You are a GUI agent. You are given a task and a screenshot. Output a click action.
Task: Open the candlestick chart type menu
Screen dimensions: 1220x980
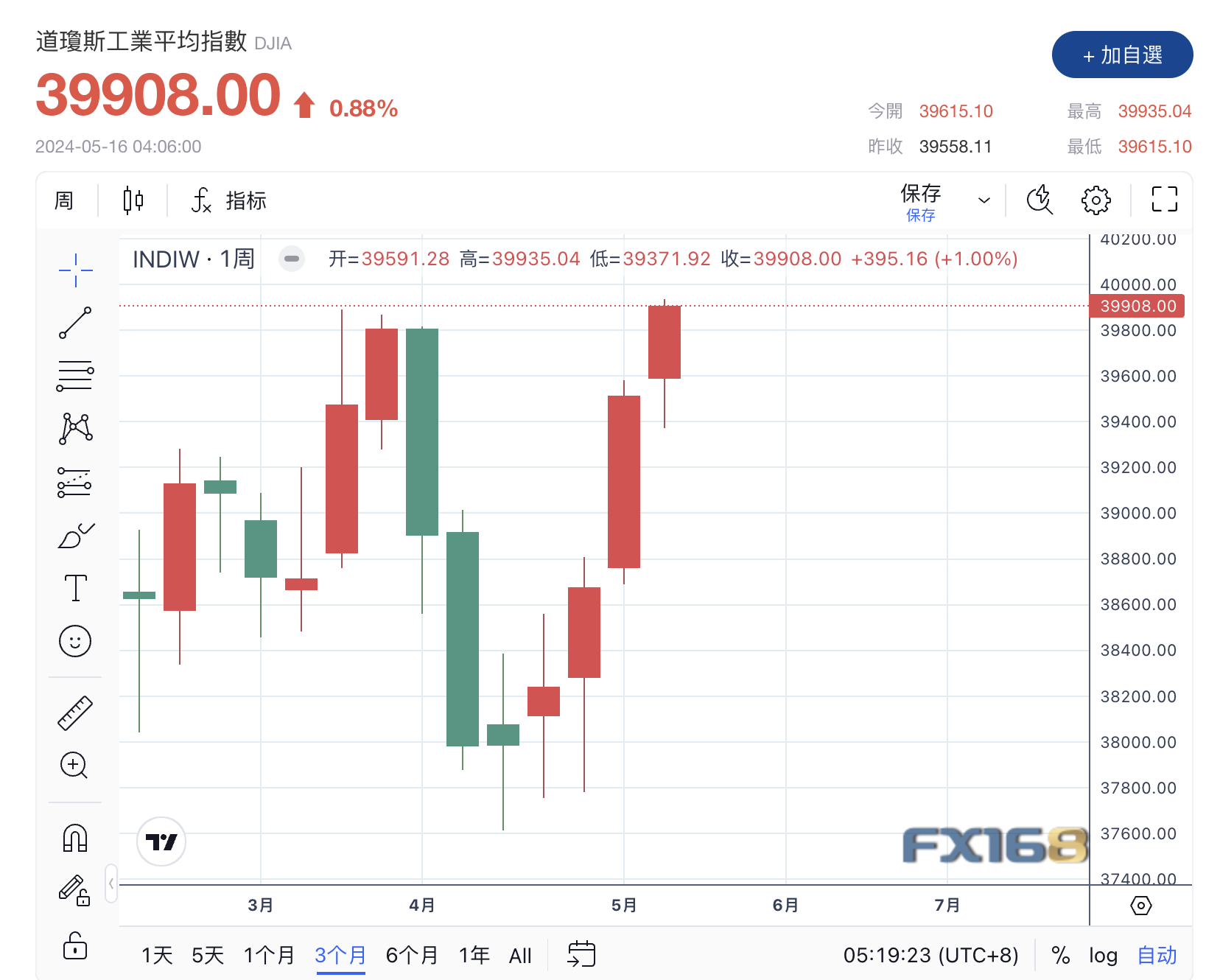133,200
